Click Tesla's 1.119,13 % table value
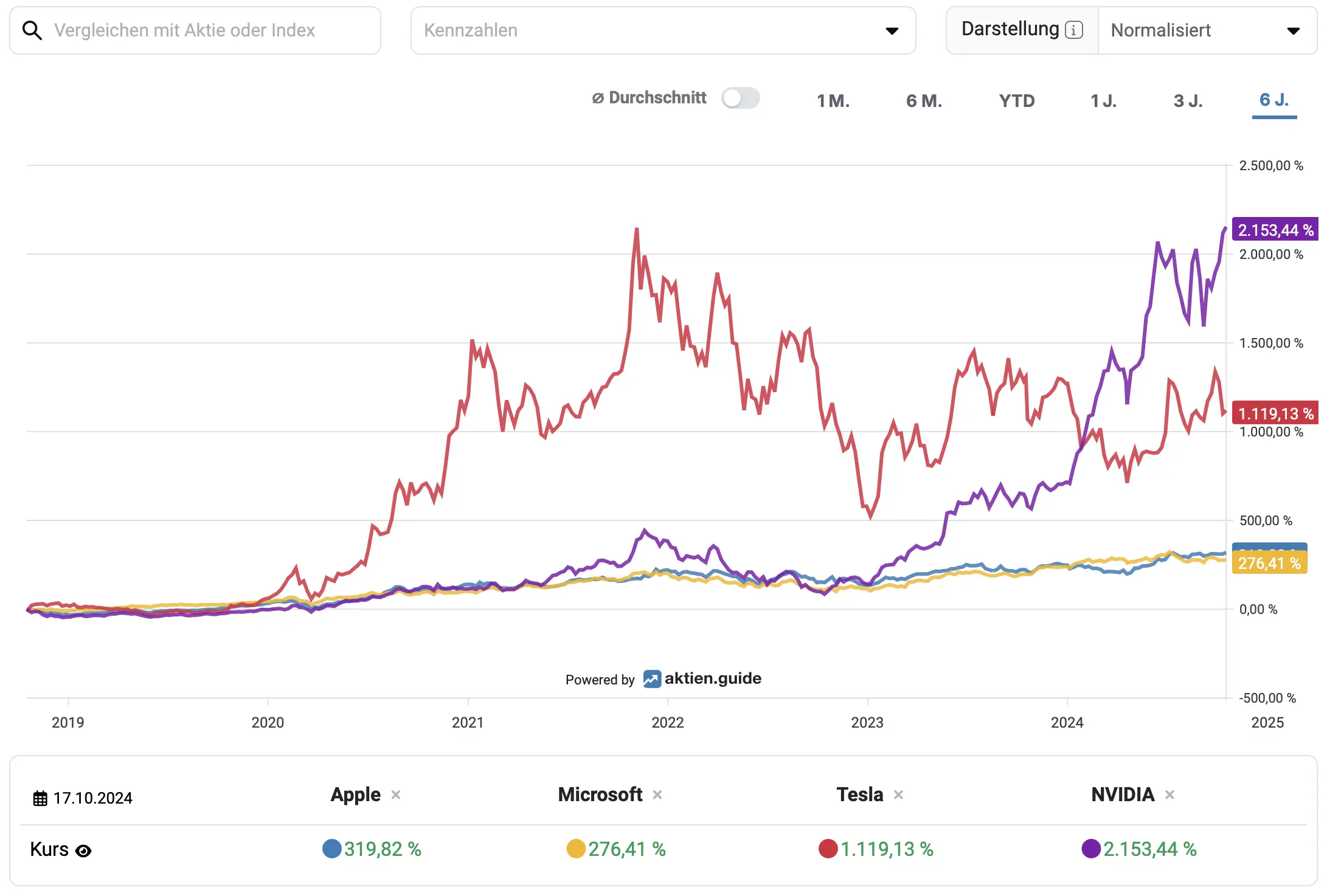 pyautogui.click(x=887, y=849)
